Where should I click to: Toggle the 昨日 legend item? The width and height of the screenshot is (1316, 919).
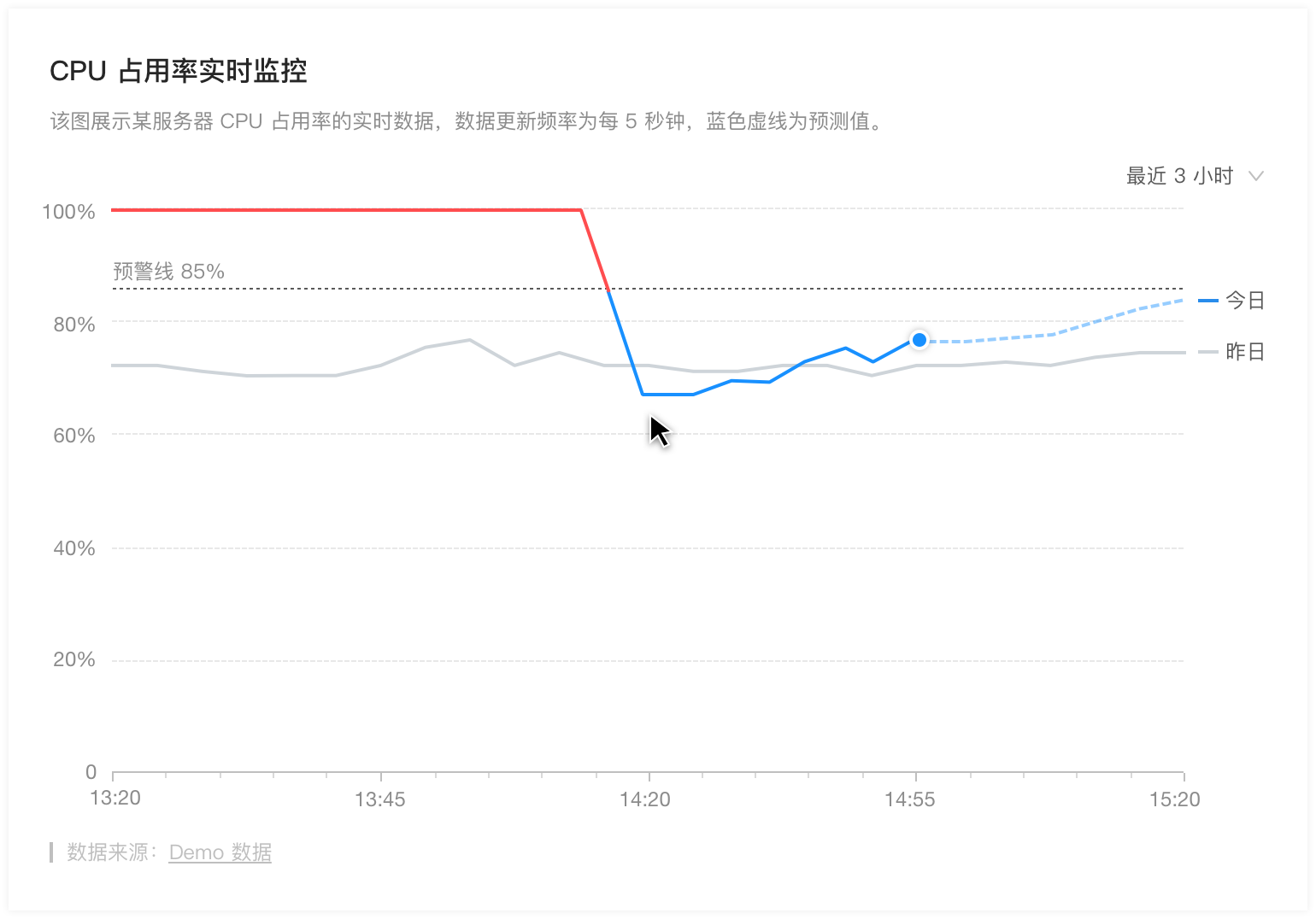[x=1231, y=352]
